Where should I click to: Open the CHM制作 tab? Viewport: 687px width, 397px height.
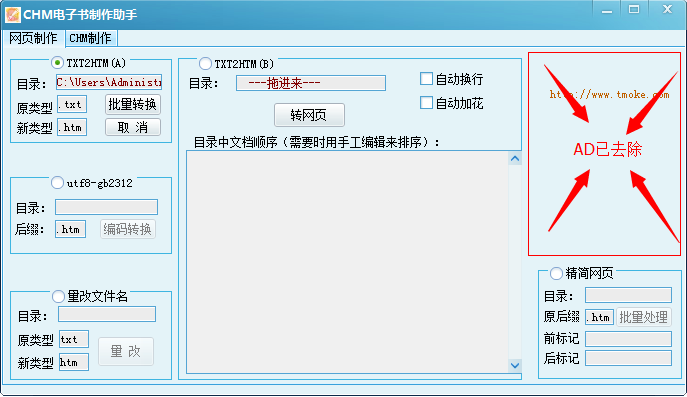coord(91,39)
